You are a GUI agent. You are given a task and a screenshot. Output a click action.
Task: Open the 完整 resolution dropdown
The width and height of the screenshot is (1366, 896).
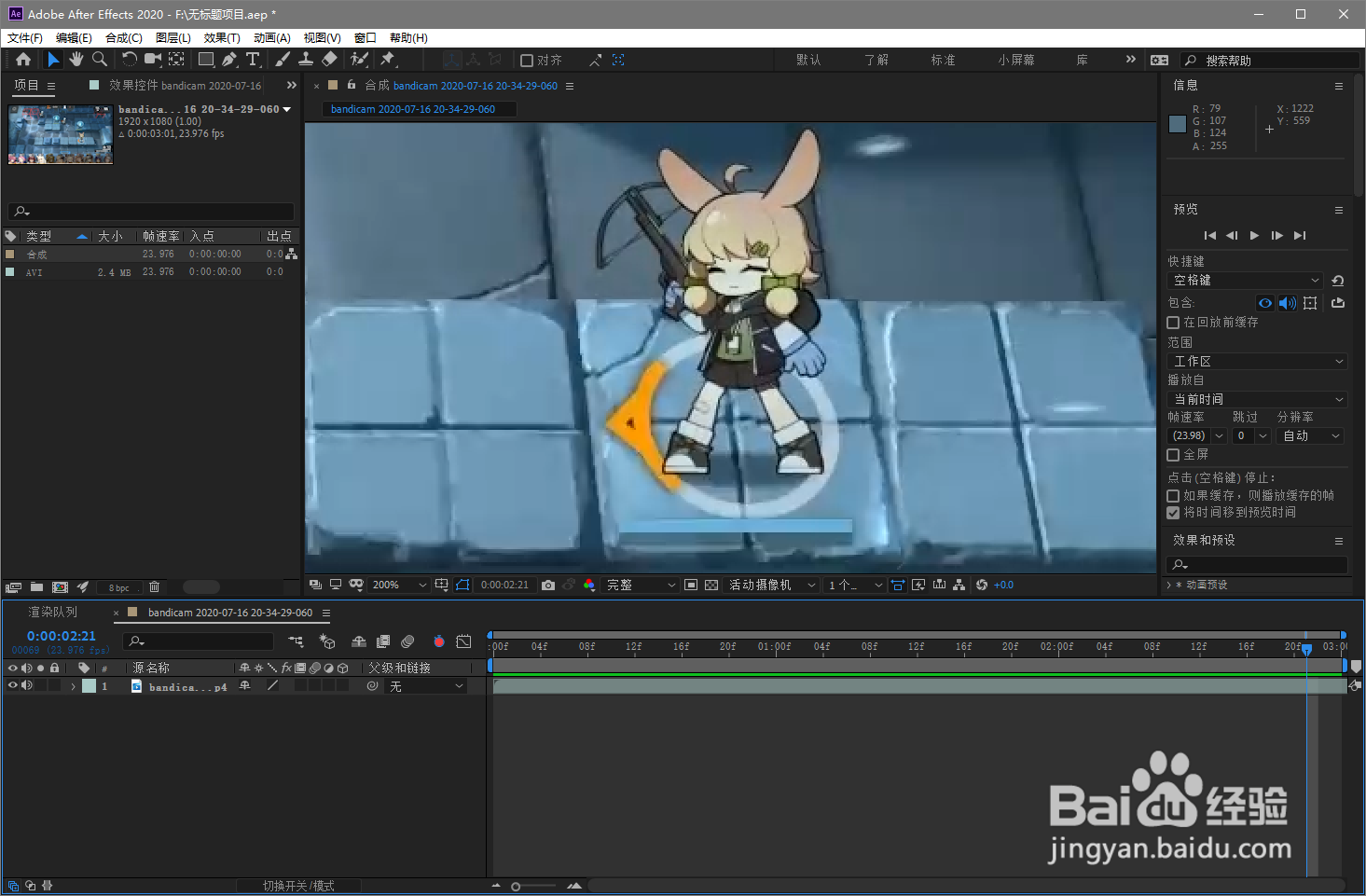coord(641,586)
